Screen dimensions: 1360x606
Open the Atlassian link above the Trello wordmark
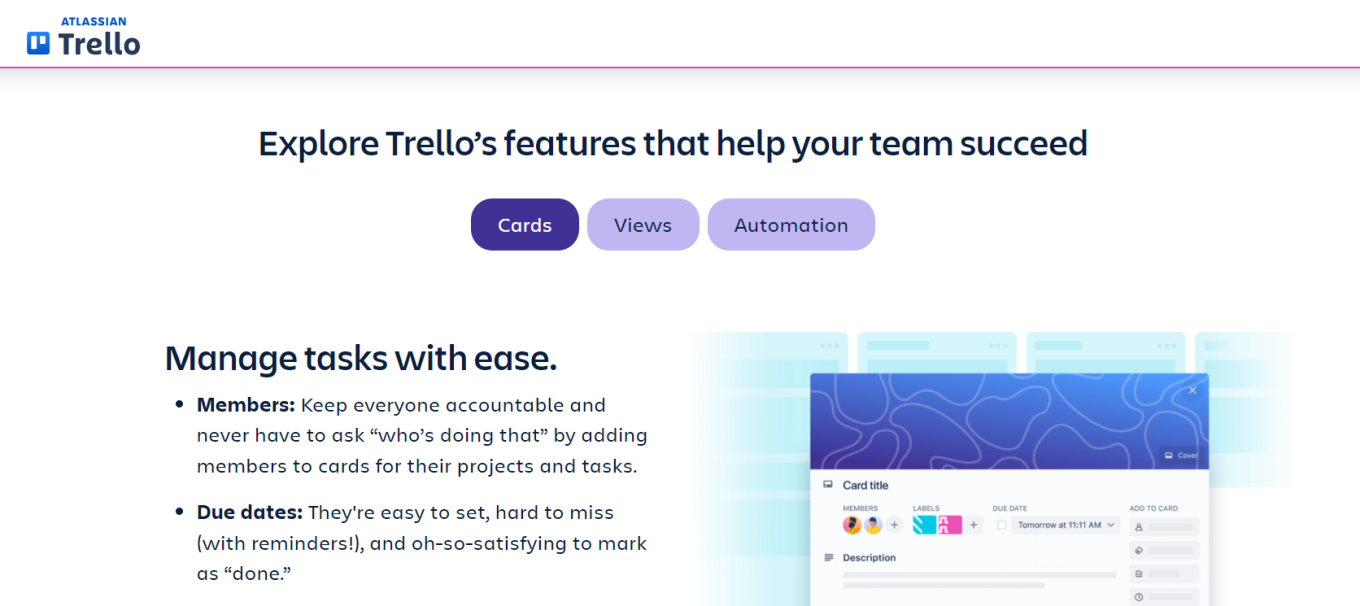tap(93, 20)
